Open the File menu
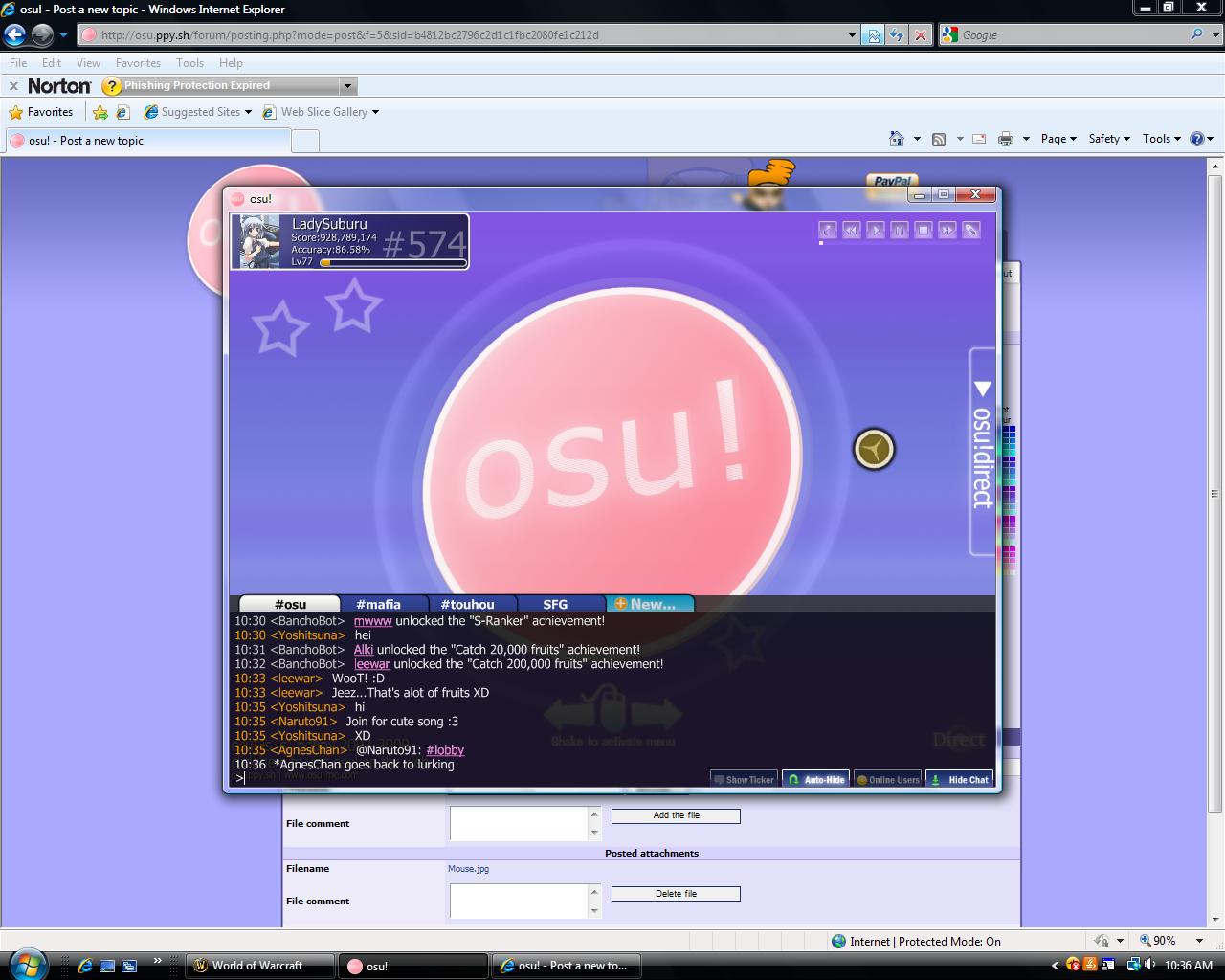 point(18,63)
